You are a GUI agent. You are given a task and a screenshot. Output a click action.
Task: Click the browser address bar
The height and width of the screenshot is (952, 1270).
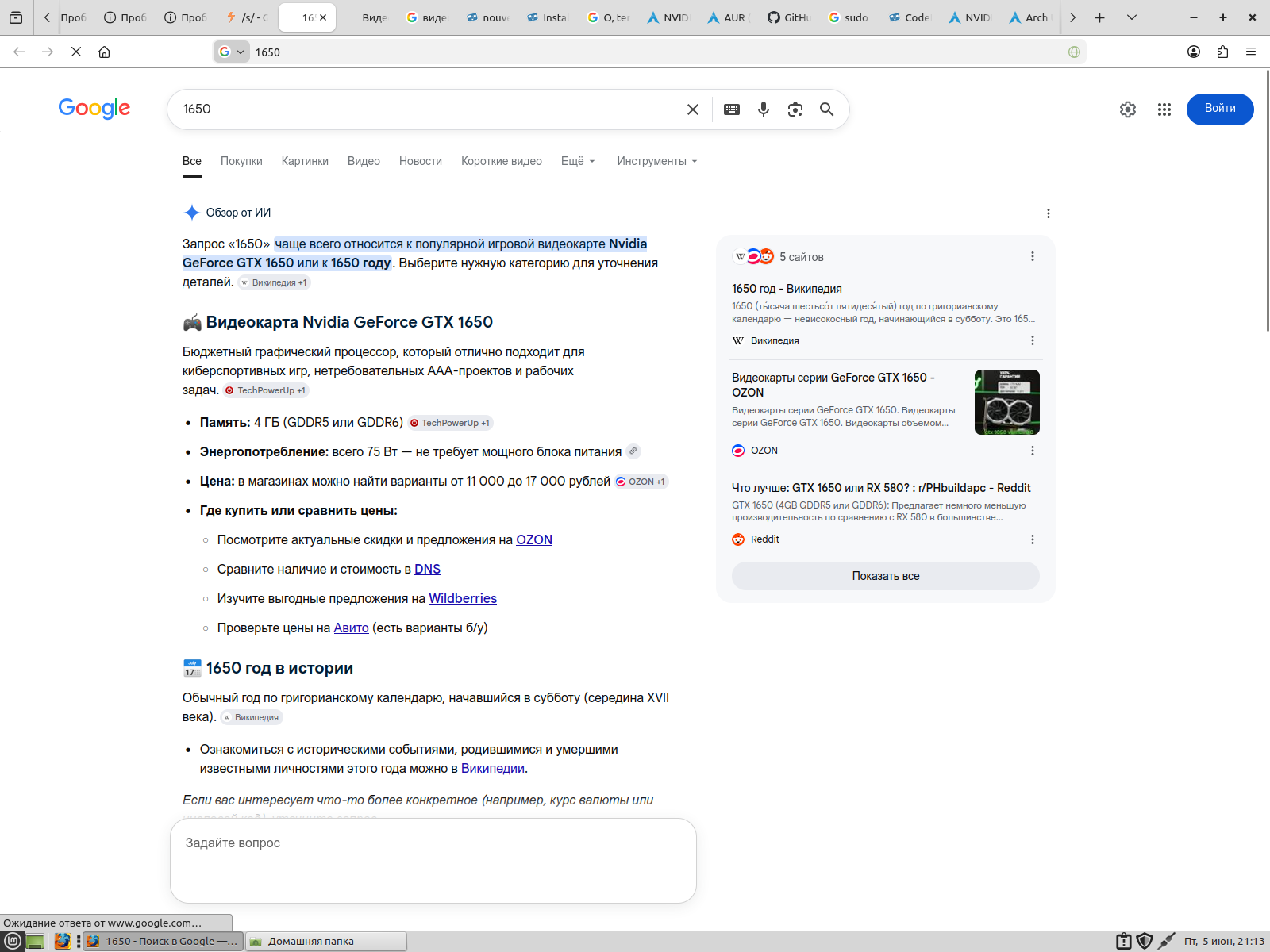coord(649,52)
